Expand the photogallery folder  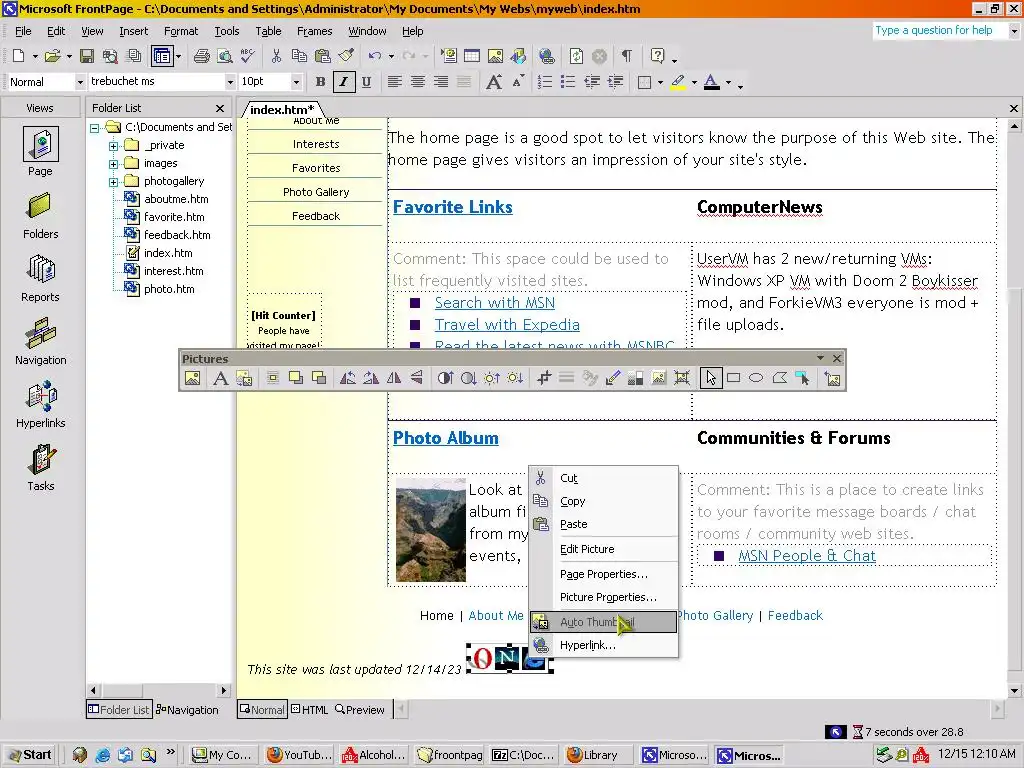114,182
